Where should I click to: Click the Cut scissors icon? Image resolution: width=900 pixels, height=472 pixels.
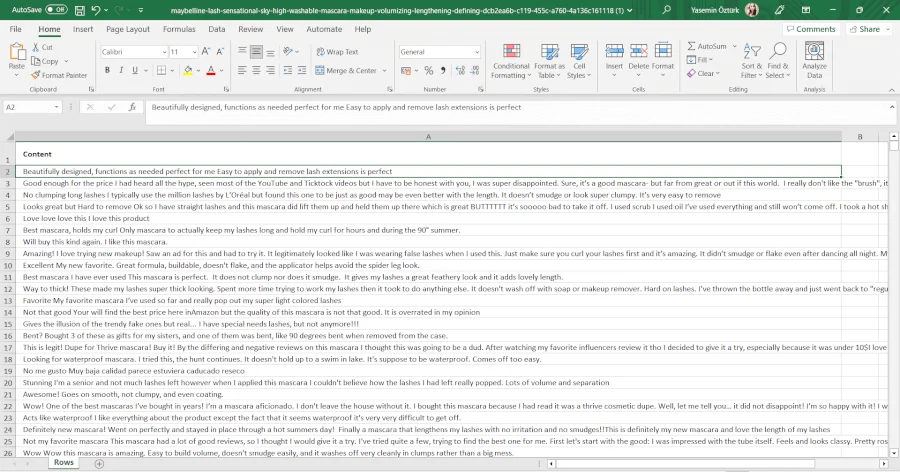36,47
